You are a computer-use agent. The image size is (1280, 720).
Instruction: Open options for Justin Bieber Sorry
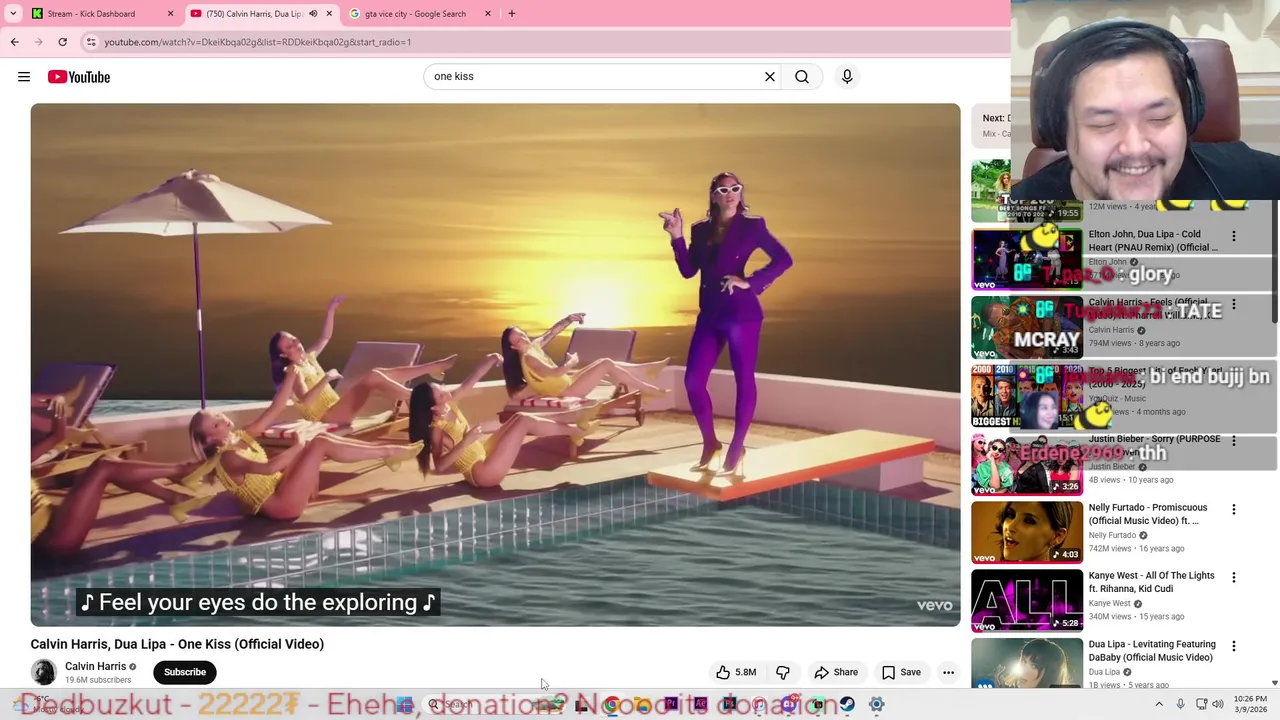pos(1234,441)
